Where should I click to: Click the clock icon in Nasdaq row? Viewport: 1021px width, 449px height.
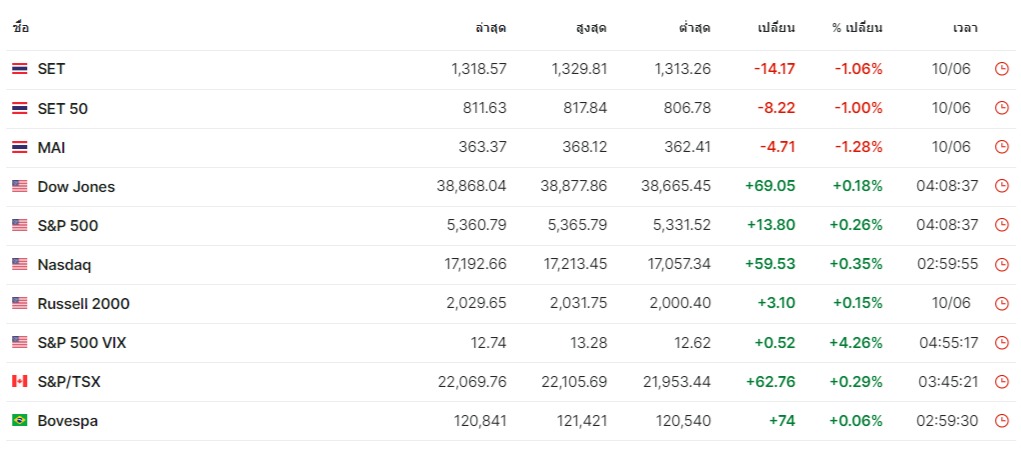(1001, 265)
